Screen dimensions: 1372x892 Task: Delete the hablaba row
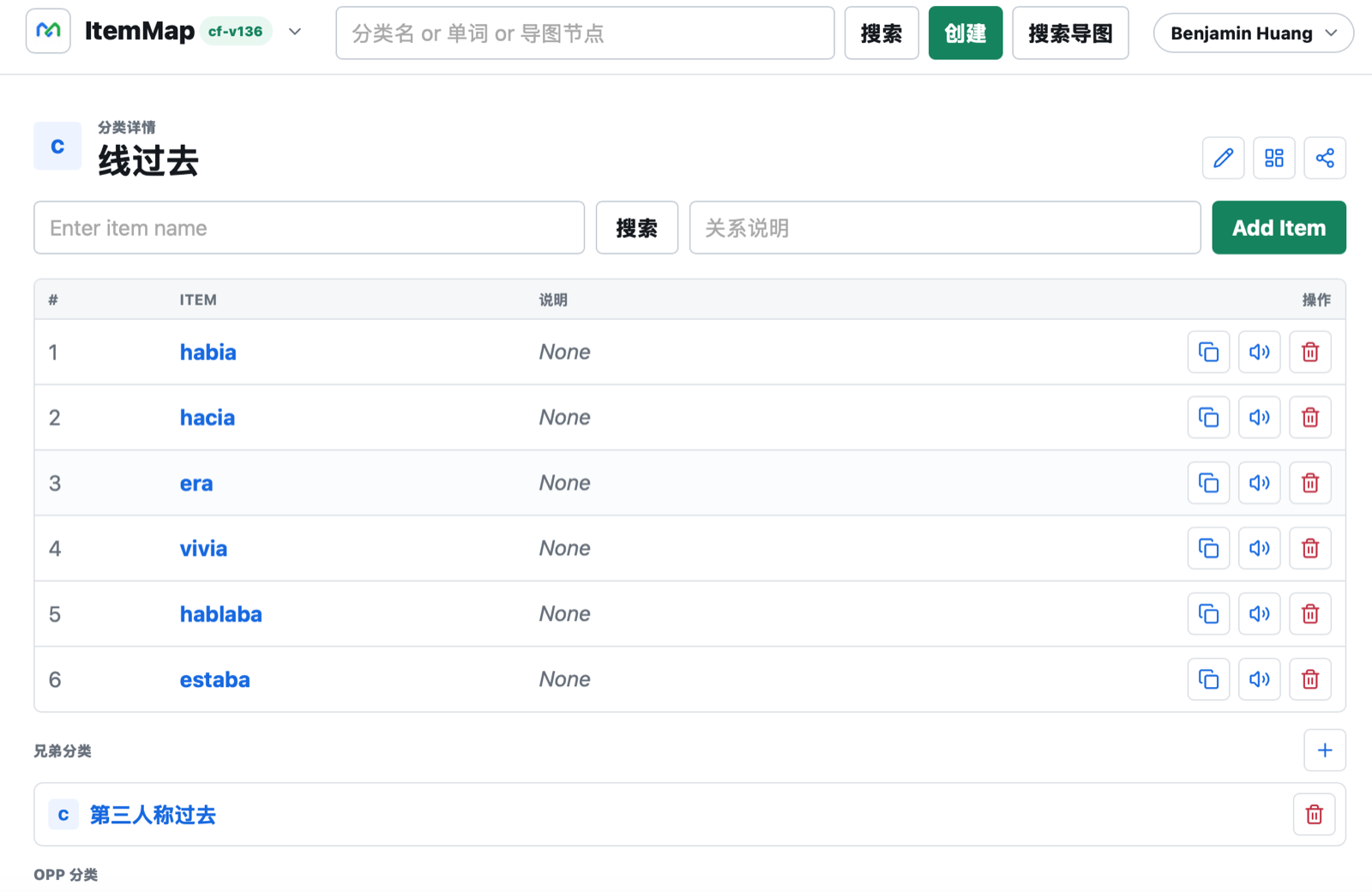point(1310,614)
